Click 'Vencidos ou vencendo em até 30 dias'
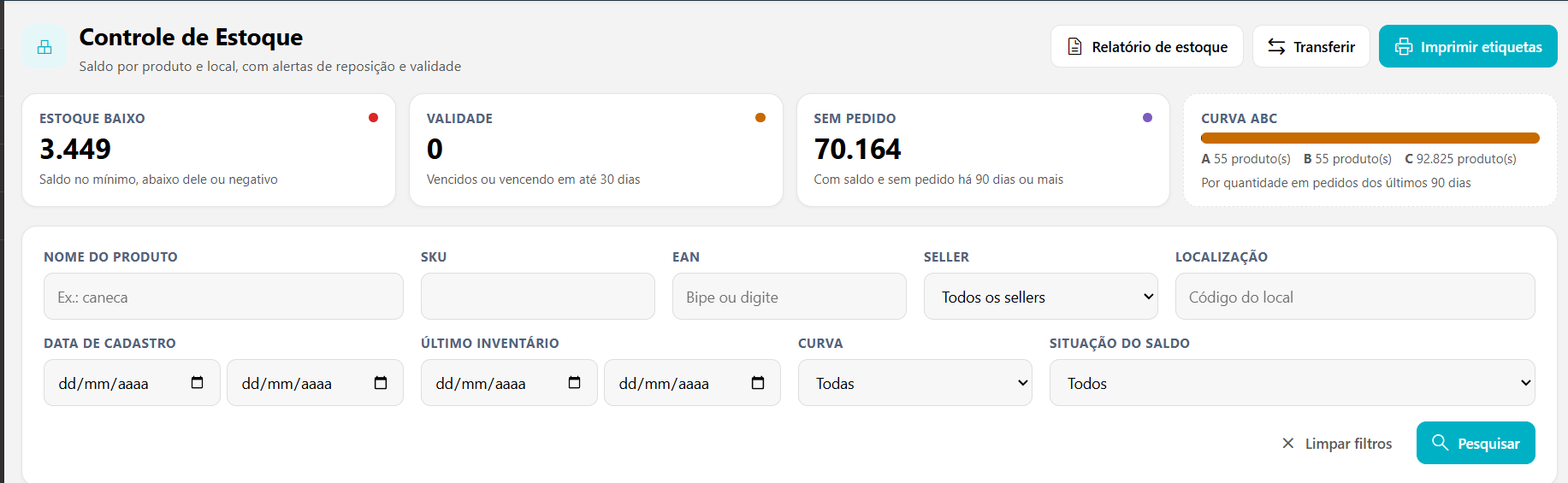1568x483 pixels. point(533,180)
